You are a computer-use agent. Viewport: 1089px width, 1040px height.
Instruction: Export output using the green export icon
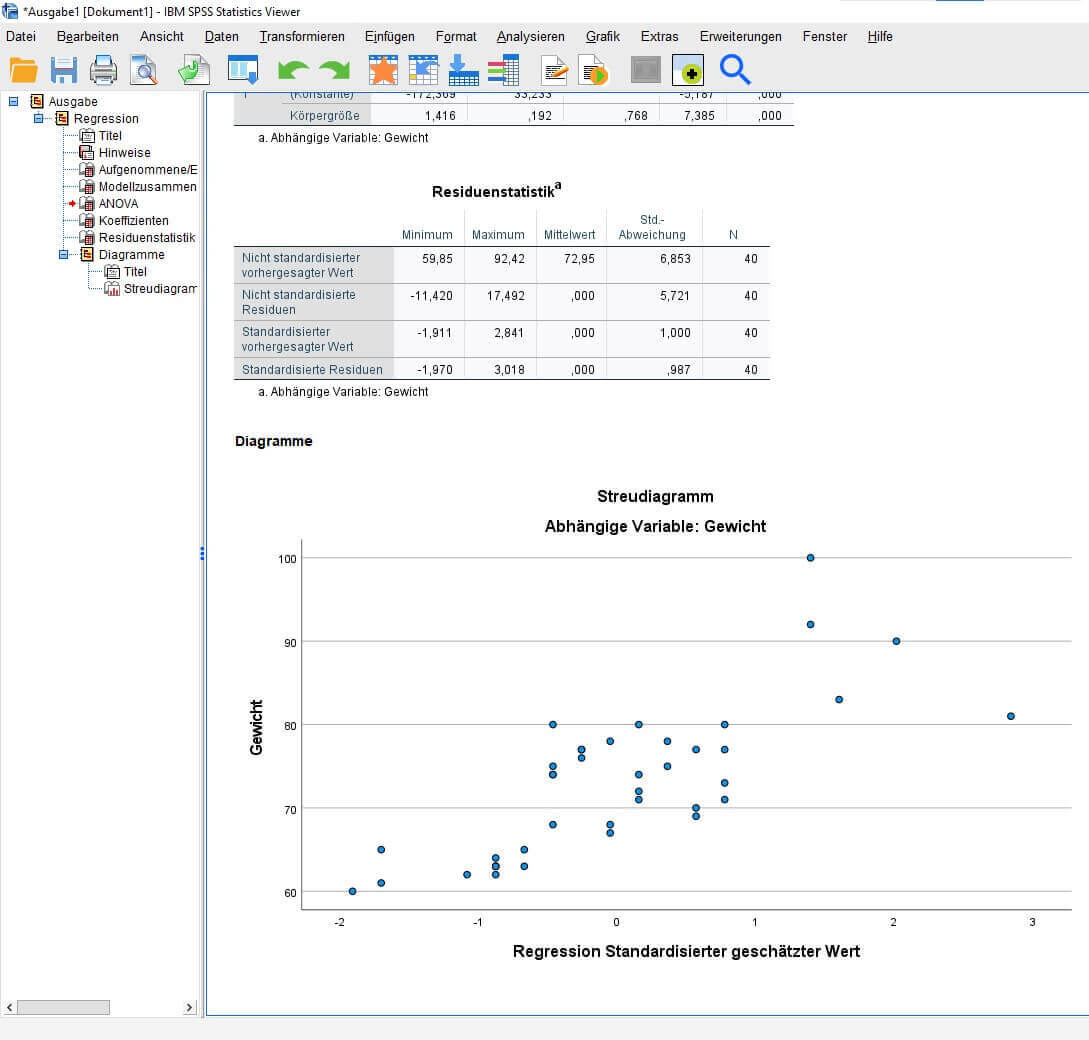click(x=191, y=70)
